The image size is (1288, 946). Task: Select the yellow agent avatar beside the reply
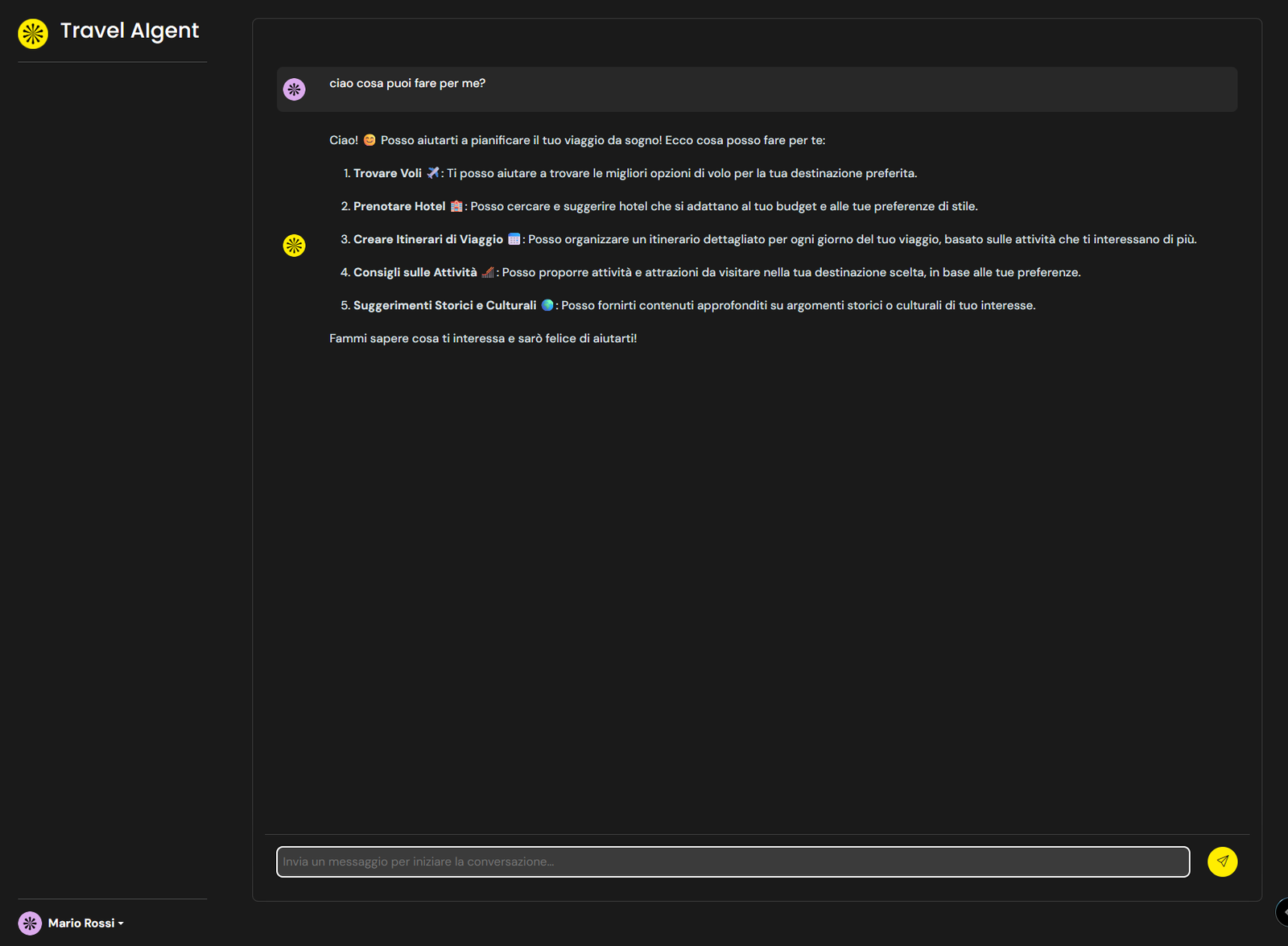point(294,245)
